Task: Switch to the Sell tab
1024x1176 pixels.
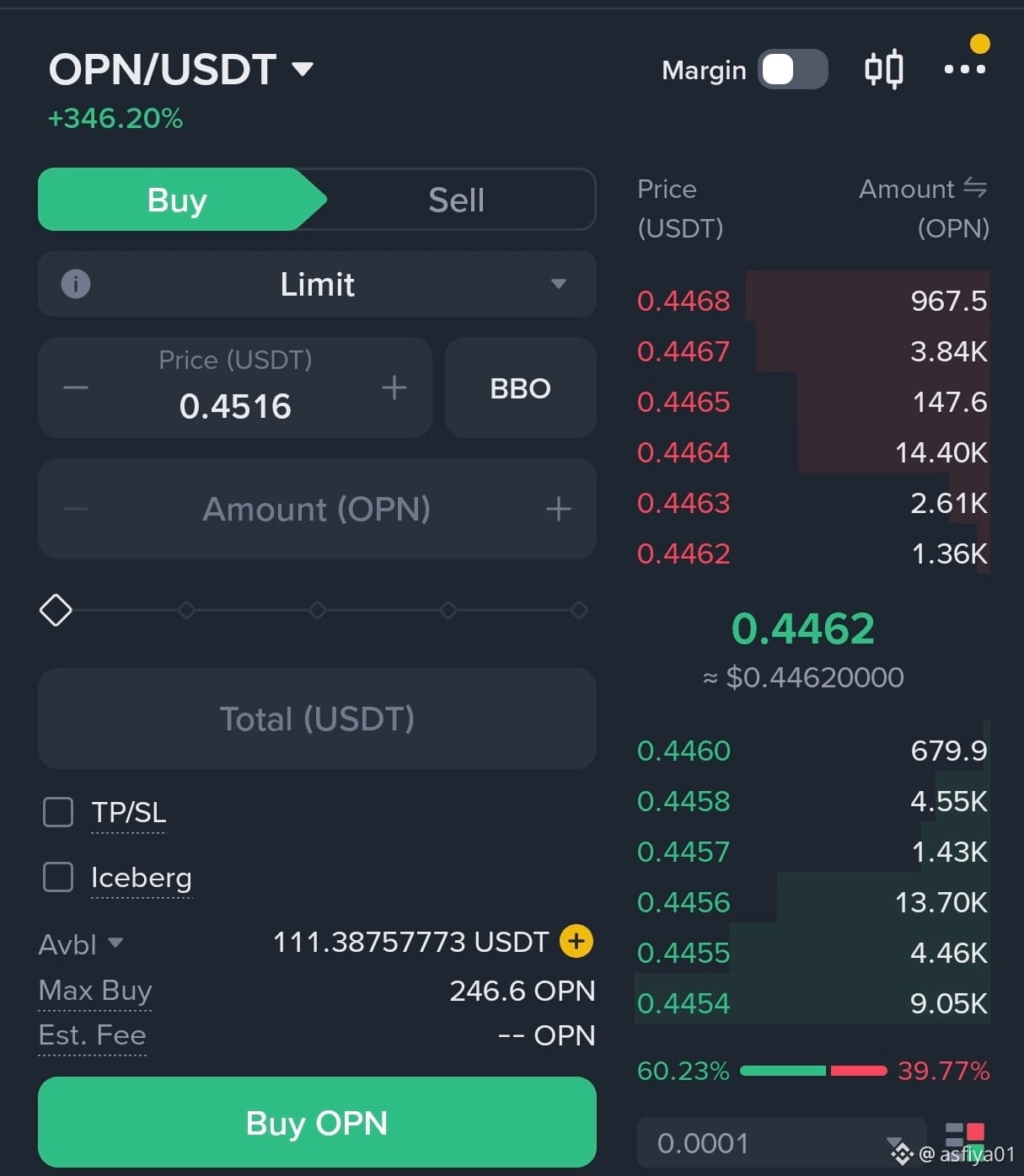Action: tap(456, 200)
